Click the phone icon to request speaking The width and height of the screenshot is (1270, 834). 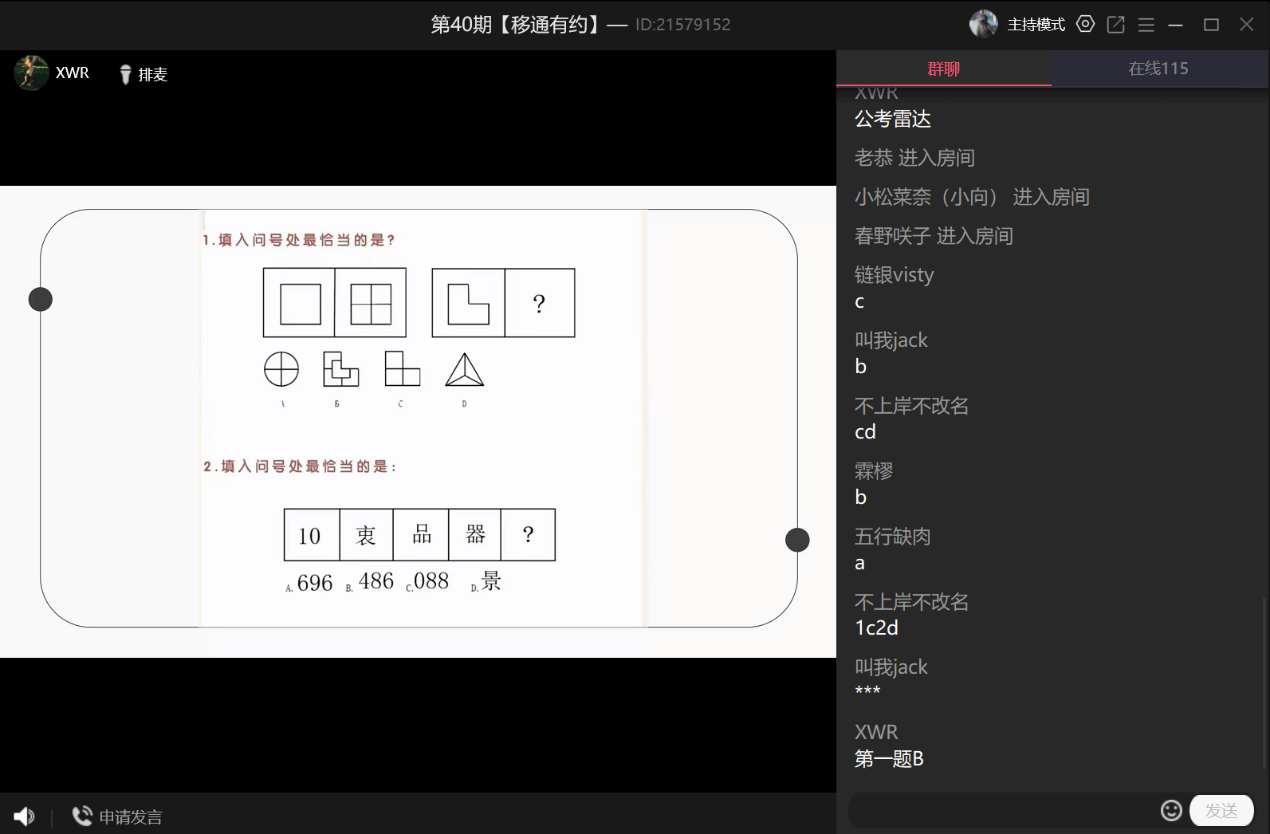point(82,816)
